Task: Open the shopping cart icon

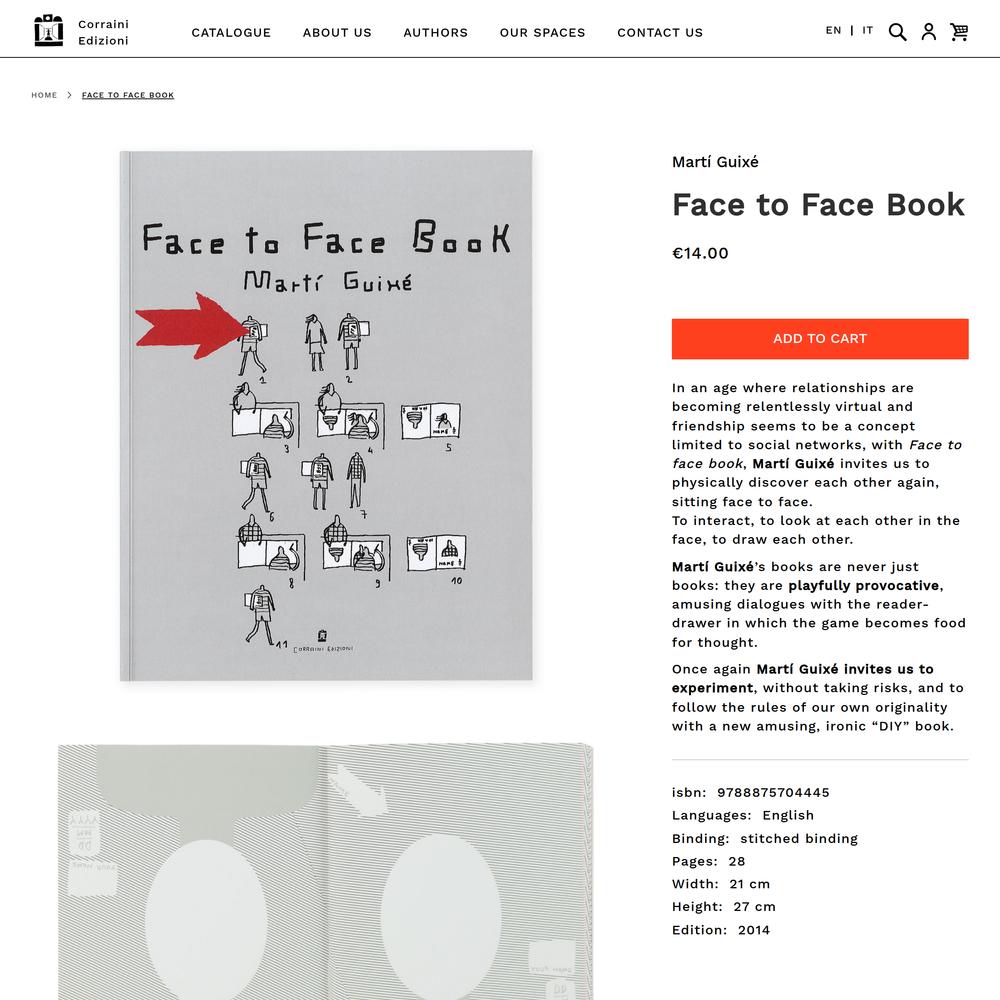Action: click(959, 32)
